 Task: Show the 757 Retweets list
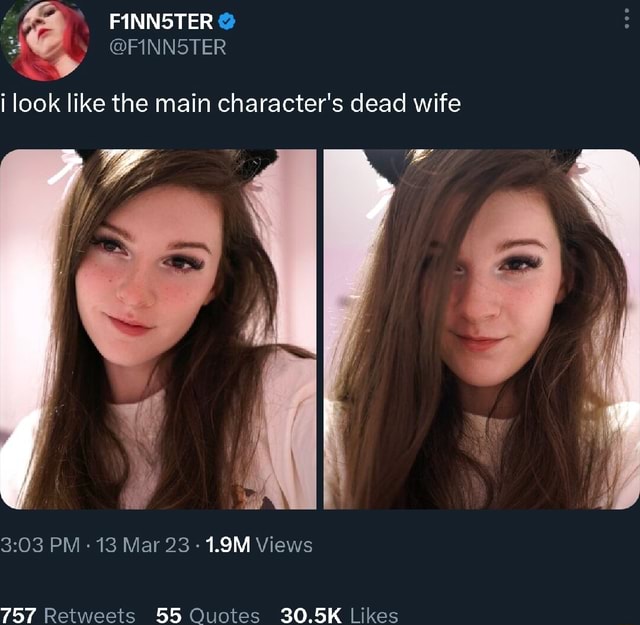pyautogui.click(x=67, y=615)
